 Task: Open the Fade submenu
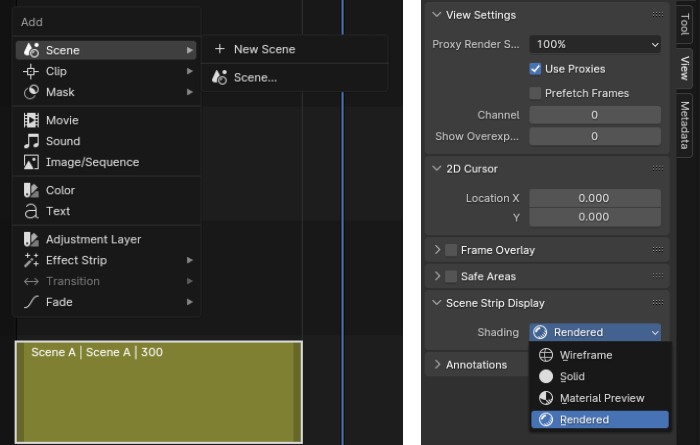[106, 302]
